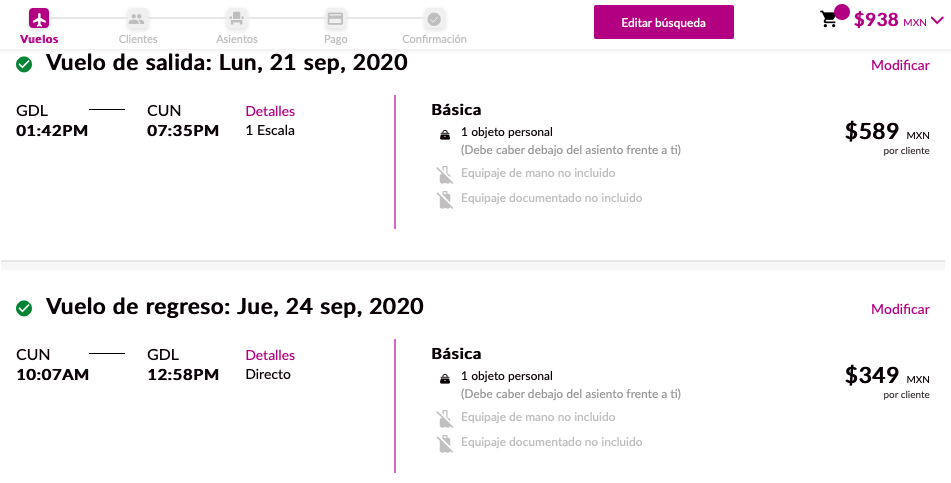951x483 pixels.
Task: Expand the $938 MXN cart total chevron
Action: [x=937, y=20]
